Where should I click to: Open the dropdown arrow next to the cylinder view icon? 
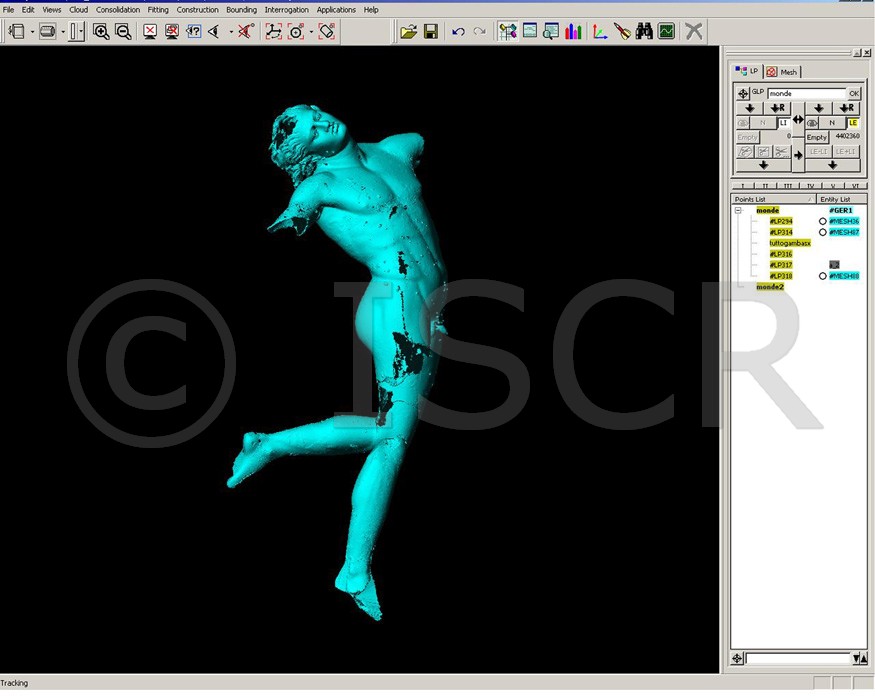[62, 32]
